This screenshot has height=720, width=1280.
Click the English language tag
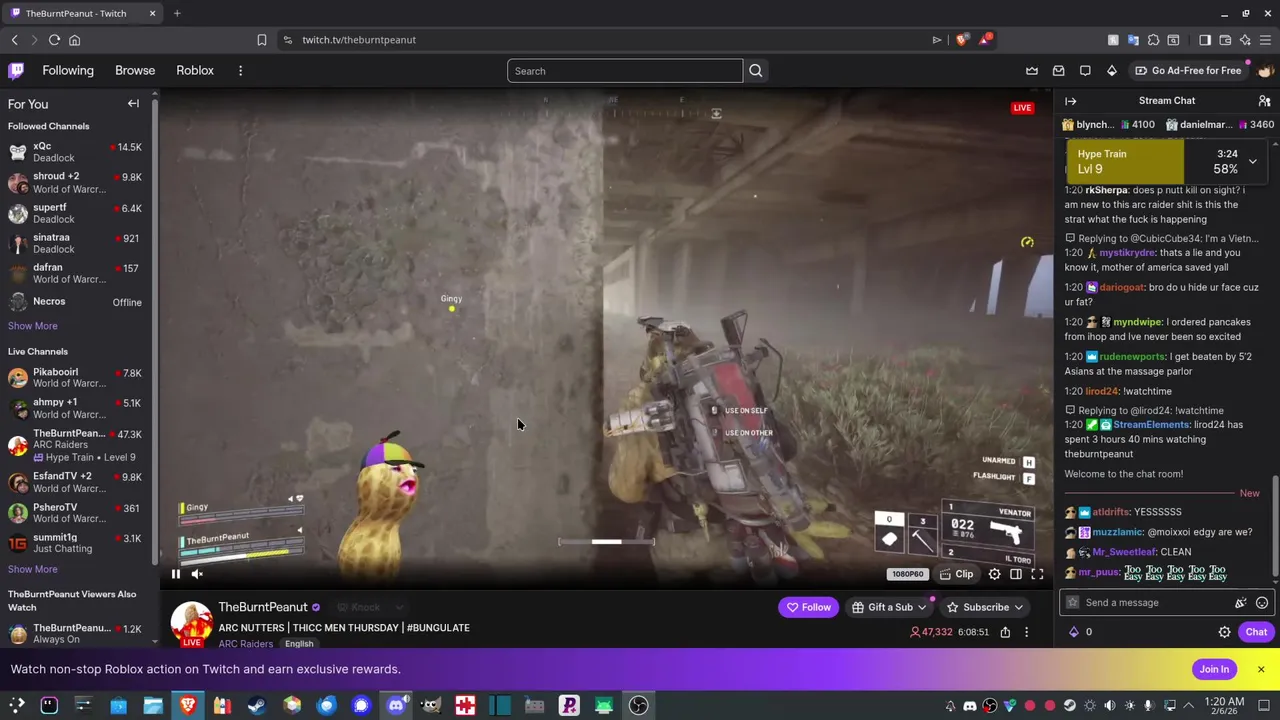(x=299, y=644)
